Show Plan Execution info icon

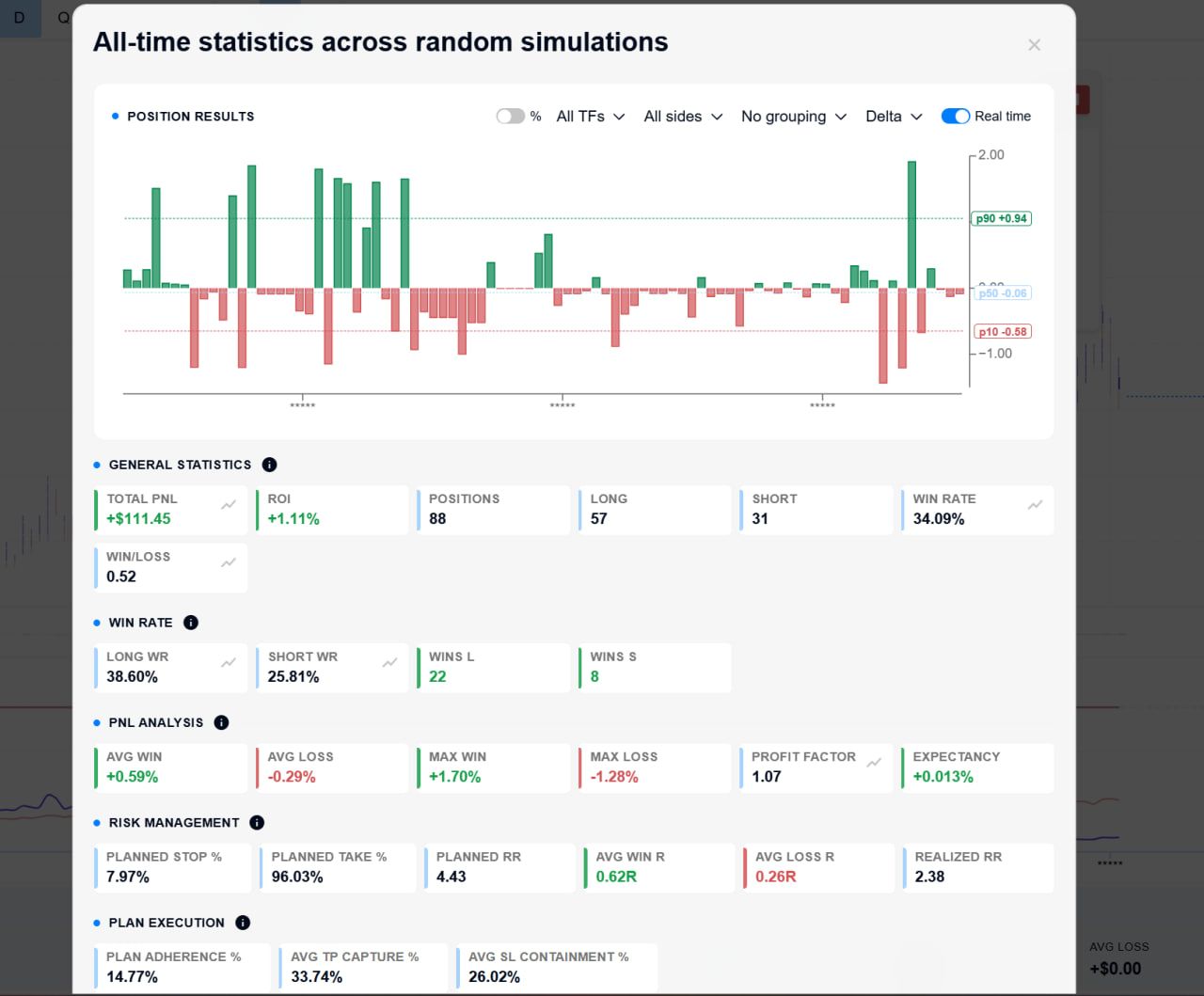pos(243,923)
